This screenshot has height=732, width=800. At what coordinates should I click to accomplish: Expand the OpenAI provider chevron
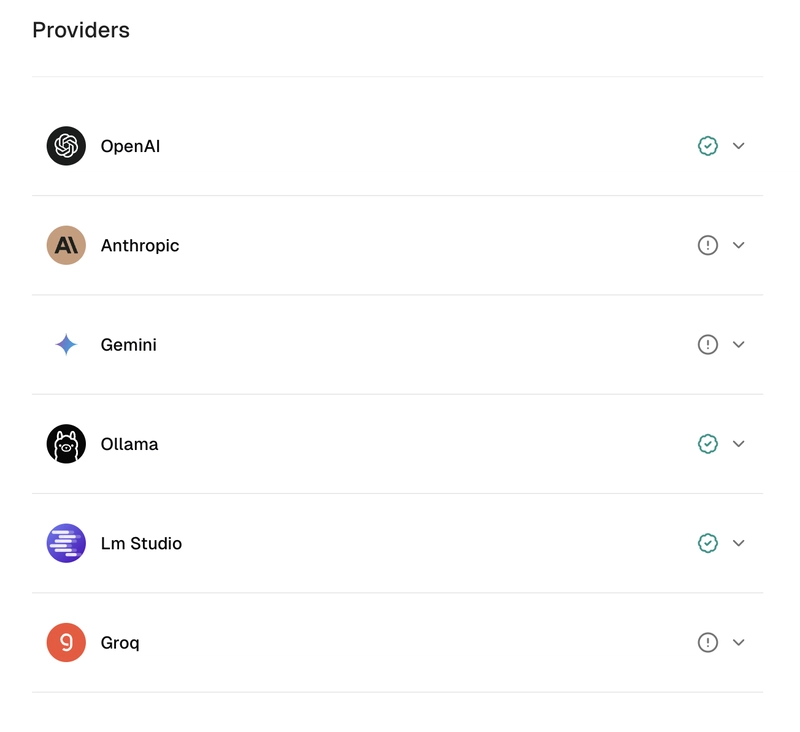738,146
